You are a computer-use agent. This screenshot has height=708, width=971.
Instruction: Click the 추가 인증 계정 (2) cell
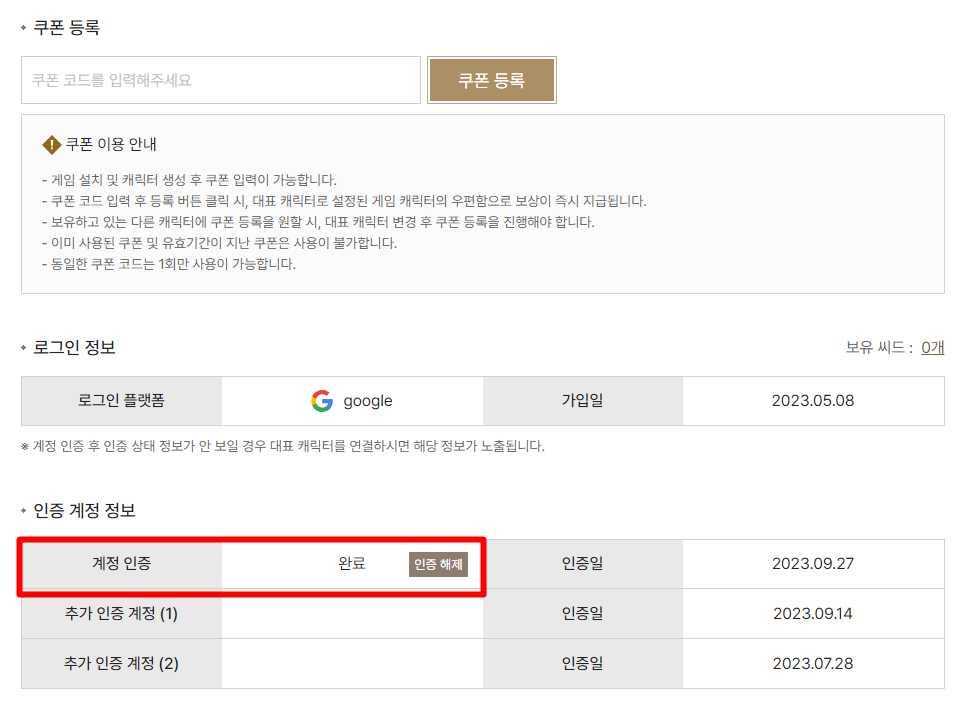121,664
